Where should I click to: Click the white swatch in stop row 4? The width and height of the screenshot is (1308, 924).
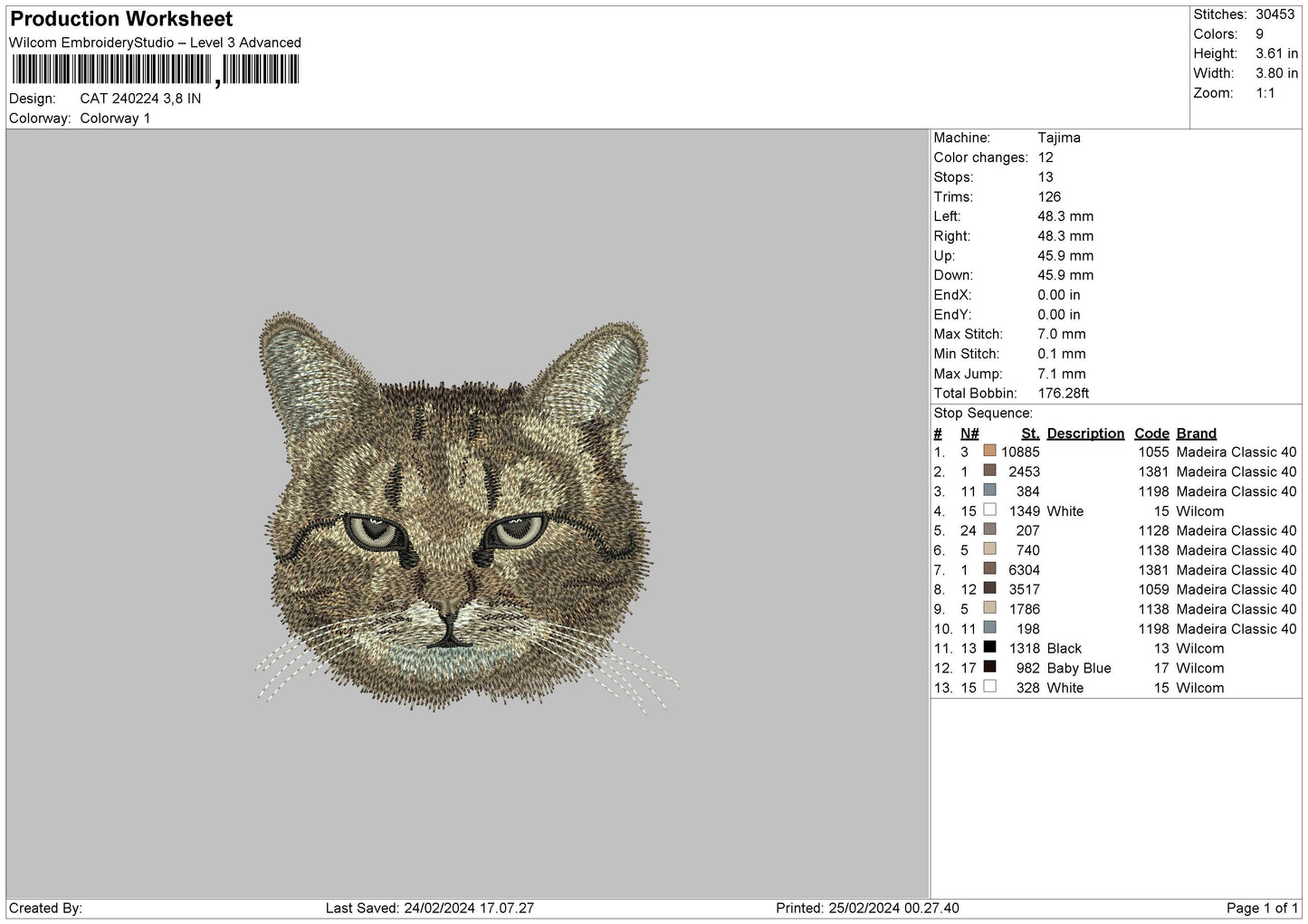[989, 510]
